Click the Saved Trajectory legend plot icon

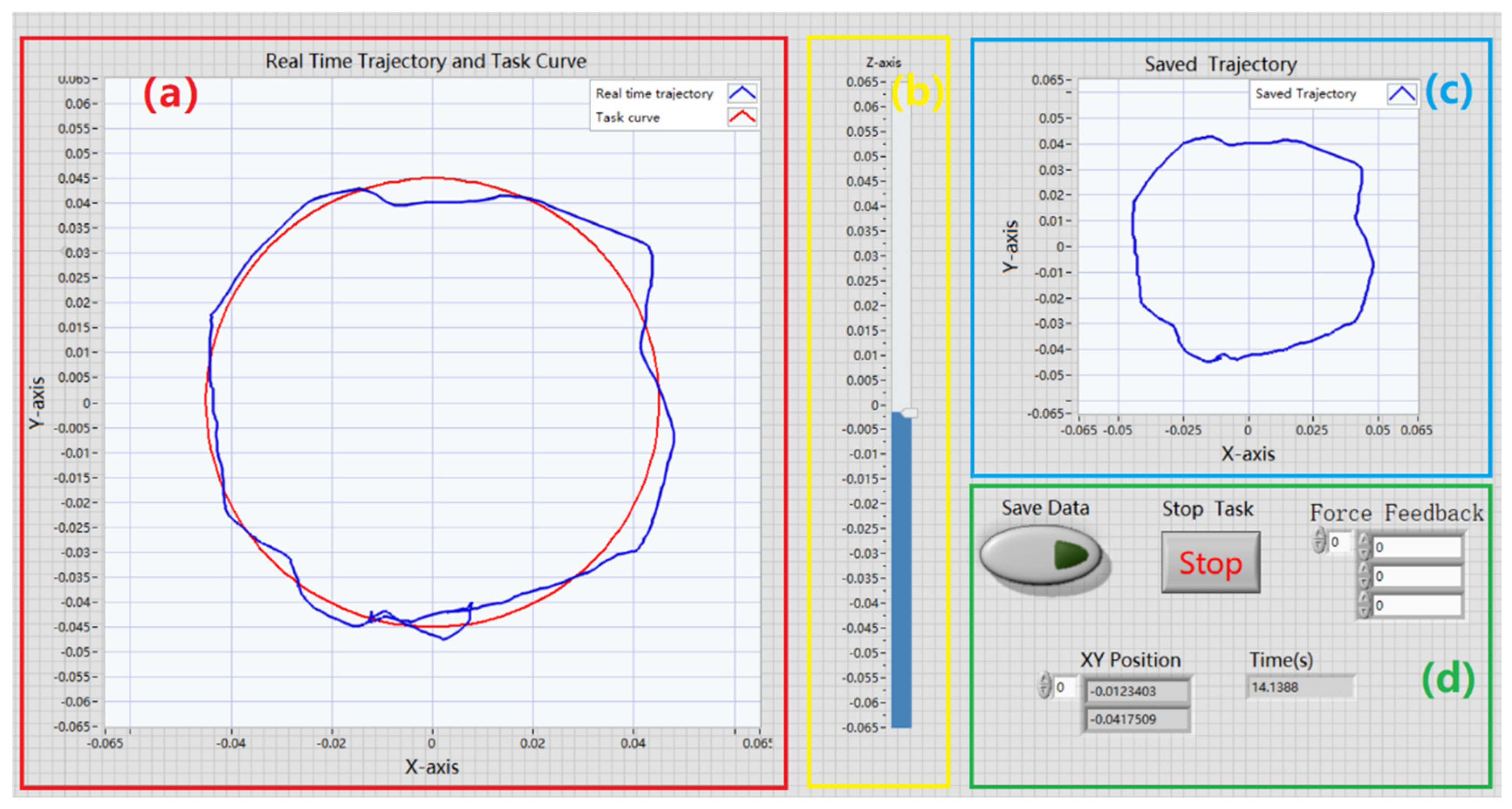(1402, 94)
